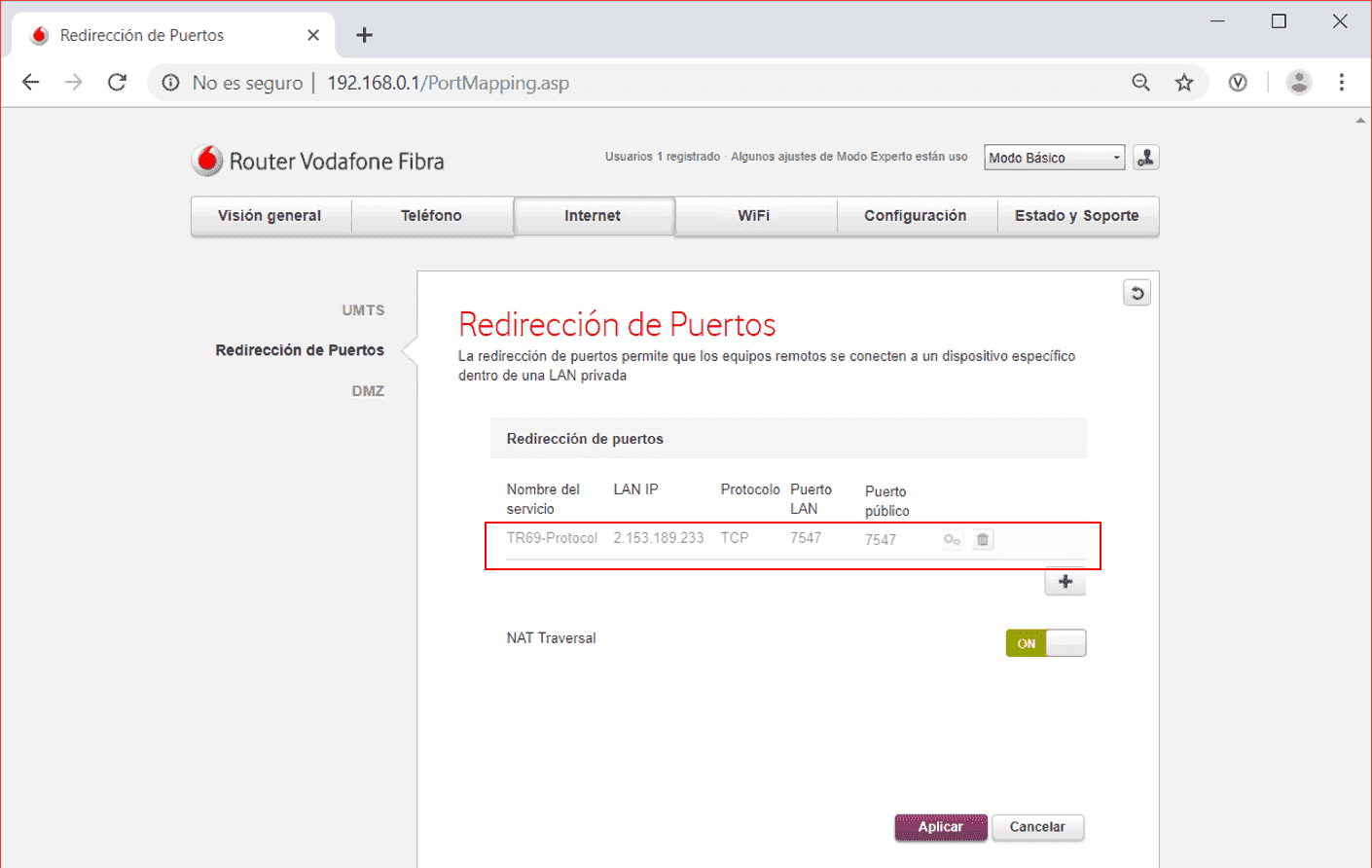Select DMZ in the left sidebar

[368, 391]
